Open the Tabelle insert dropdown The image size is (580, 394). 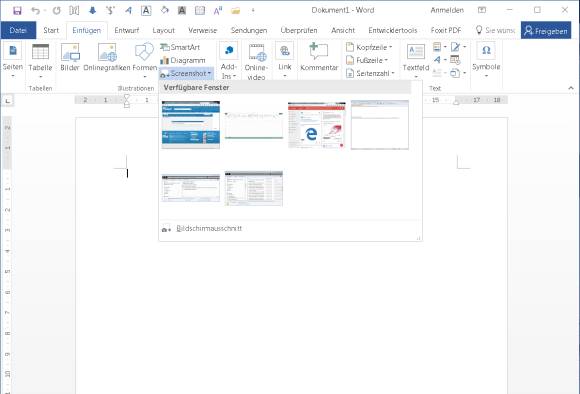[x=40, y=61]
